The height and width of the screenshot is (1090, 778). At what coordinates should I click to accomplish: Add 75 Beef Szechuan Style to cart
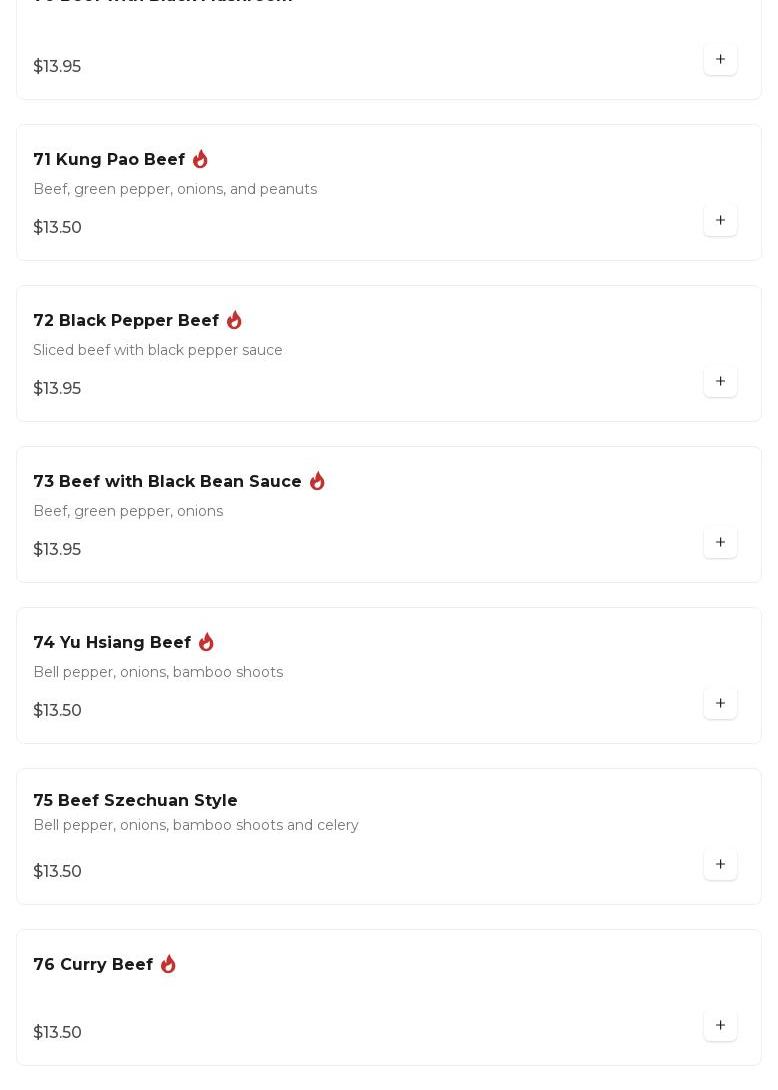[x=720, y=864]
